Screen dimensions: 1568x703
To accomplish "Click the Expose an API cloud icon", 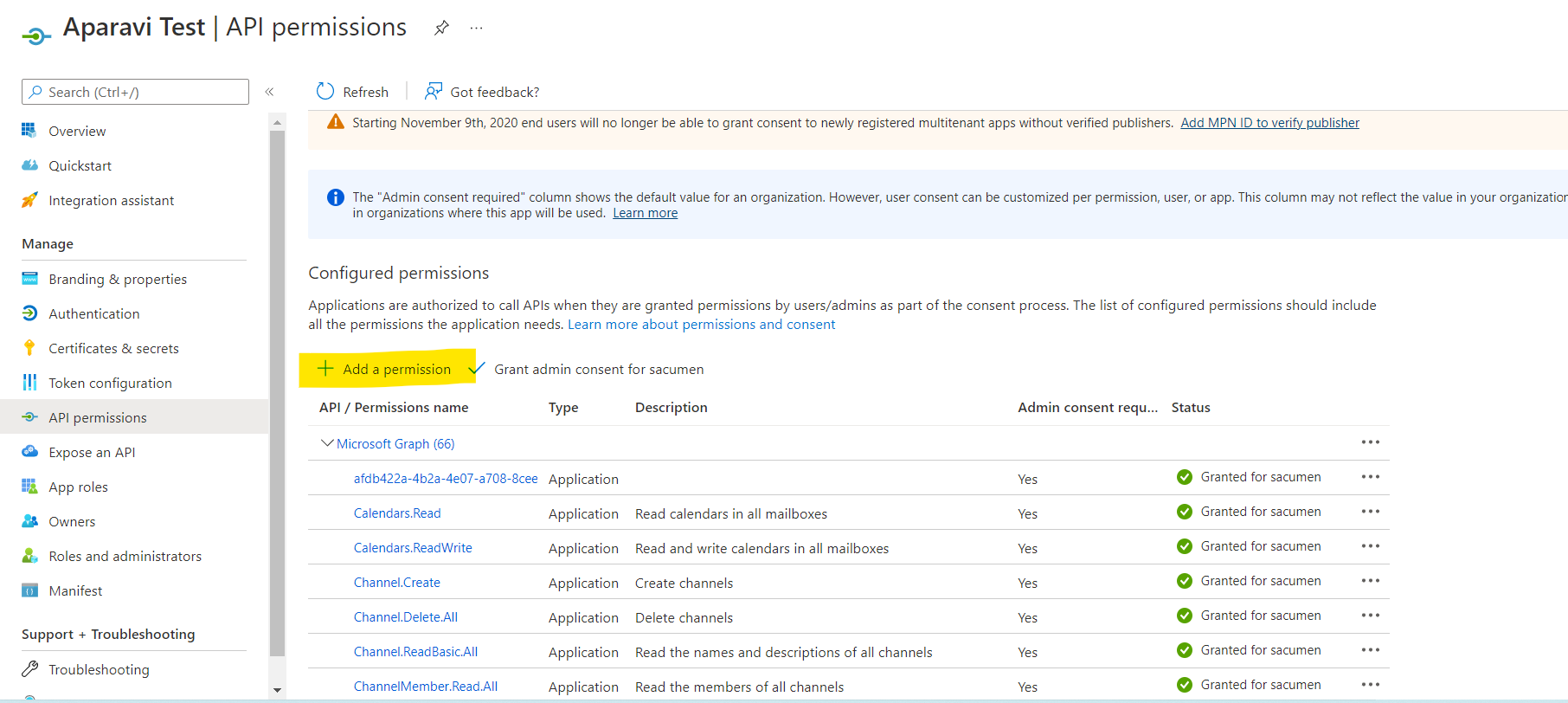I will tap(29, 451).
